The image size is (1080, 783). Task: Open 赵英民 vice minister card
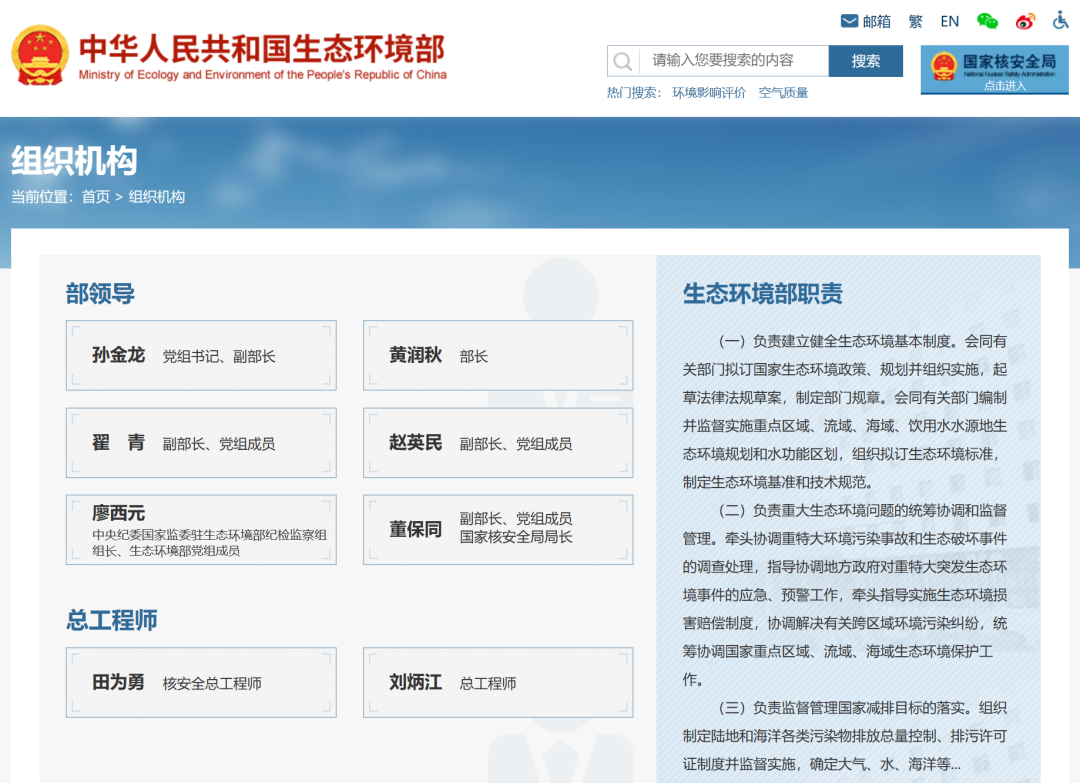[x=498, y=443]
